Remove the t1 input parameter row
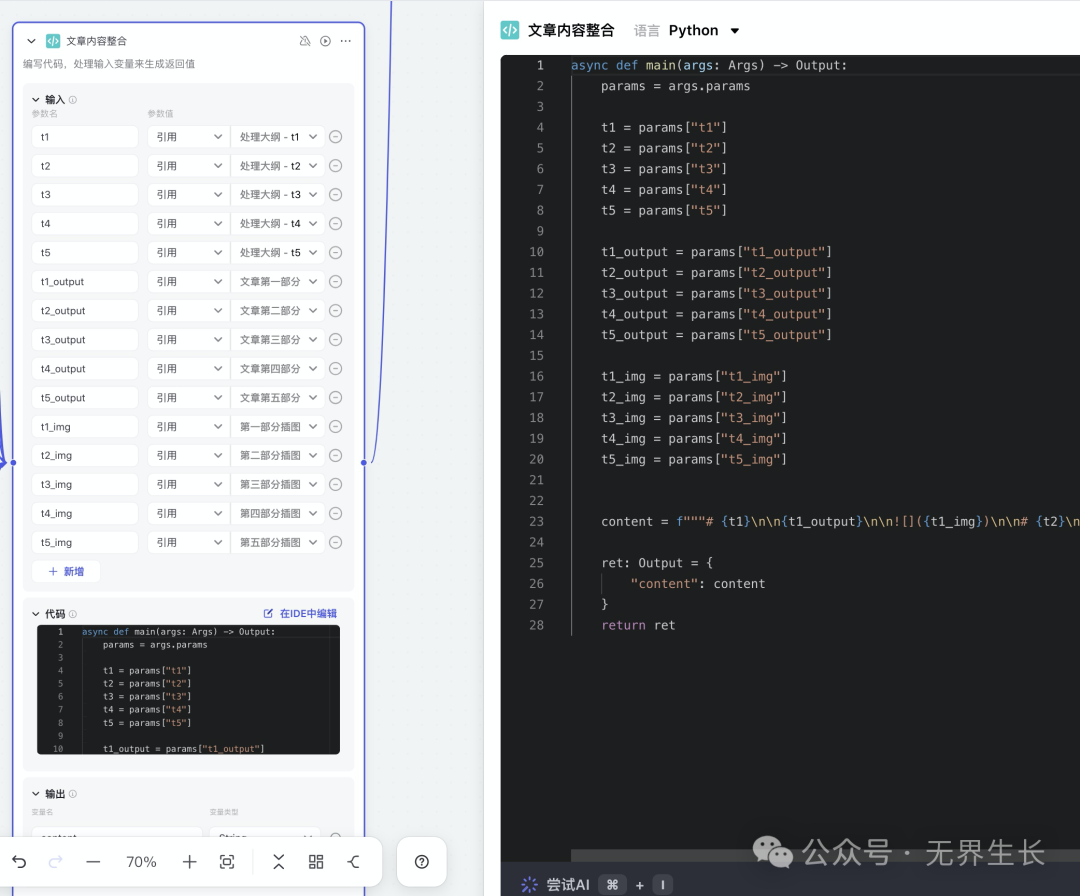The width and height of the screenshot is (1080, 896). 336,137
